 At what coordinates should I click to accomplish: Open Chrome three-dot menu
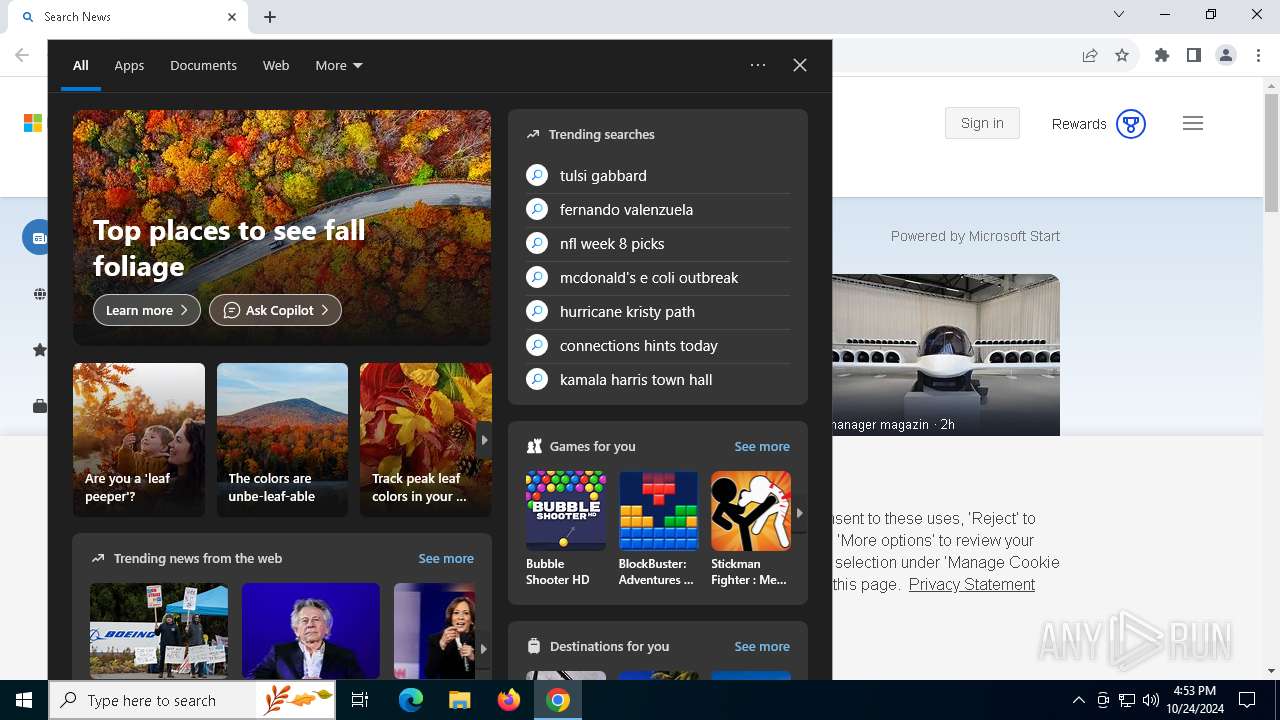[x=1258, y=55]
